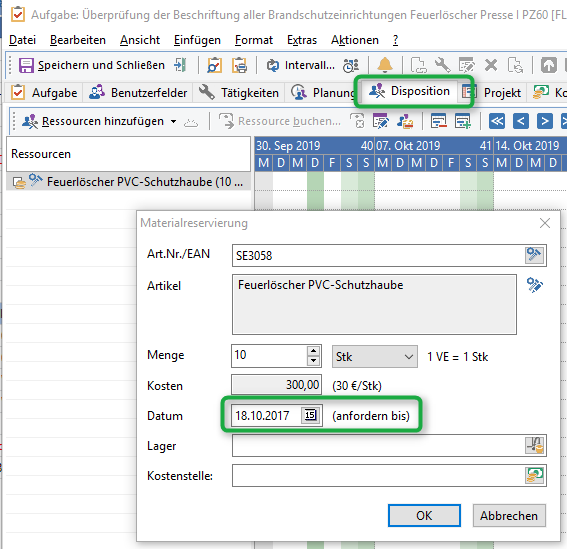Switch to the Planung tab
The image size is (567, 549).
coord(323,93)
